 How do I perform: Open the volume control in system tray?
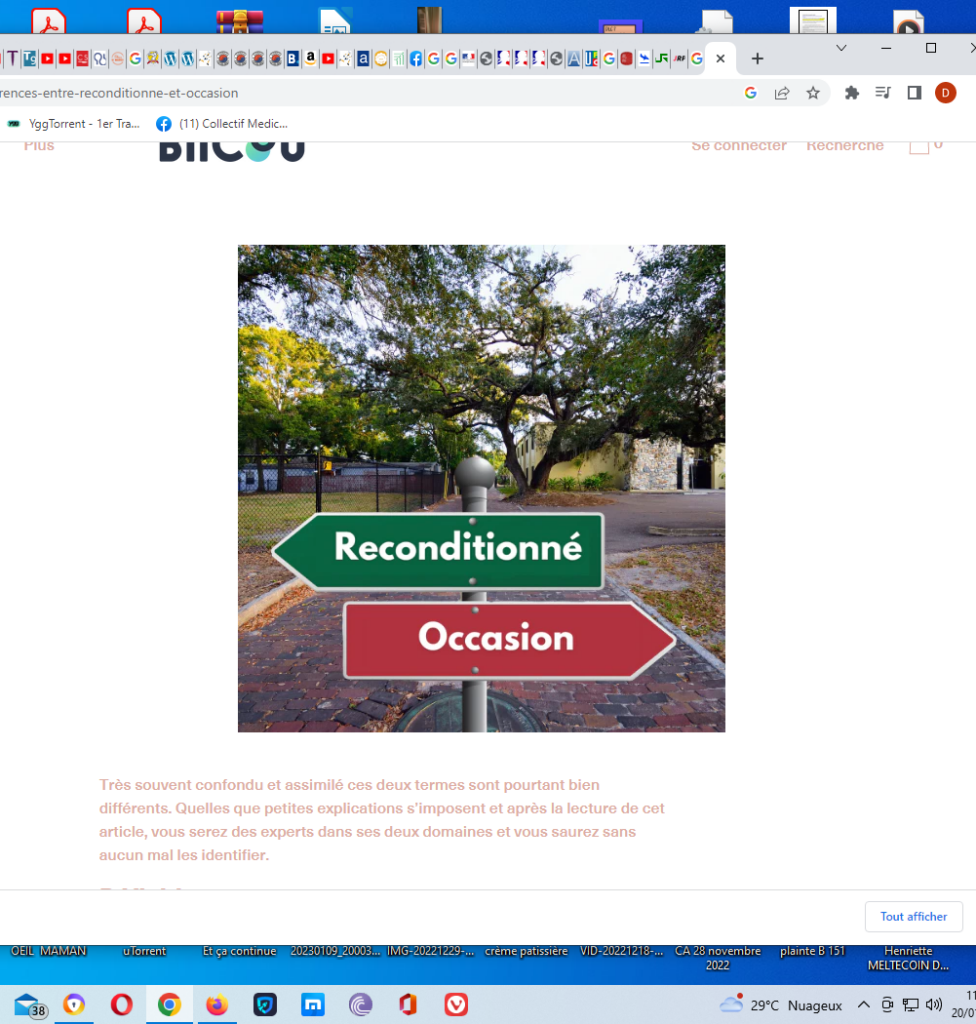click(x=934, y=1004)
